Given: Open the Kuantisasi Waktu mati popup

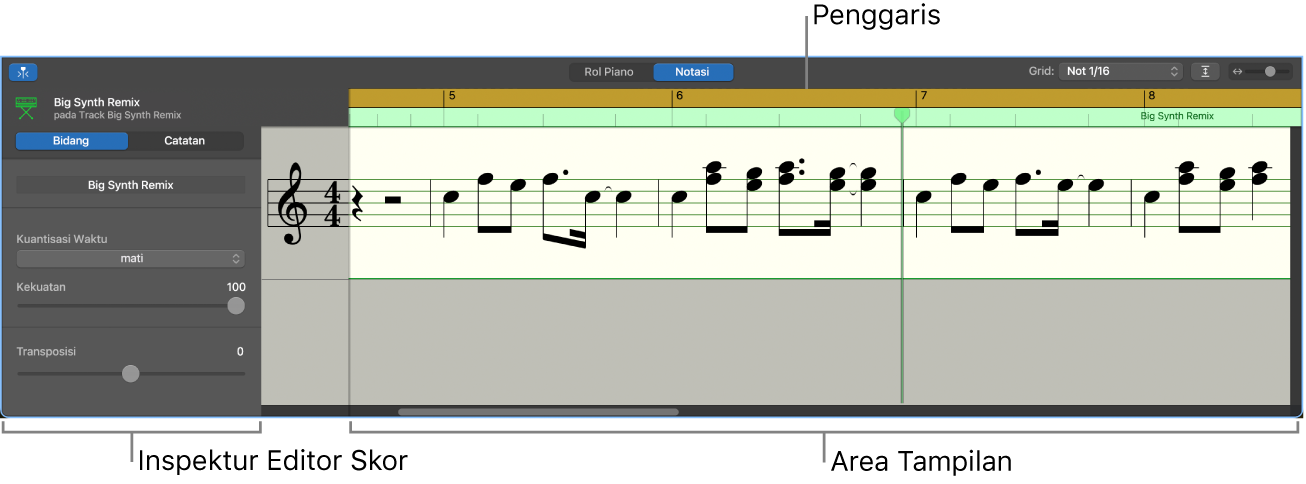Looking at the screenshot, I should 131,258.
